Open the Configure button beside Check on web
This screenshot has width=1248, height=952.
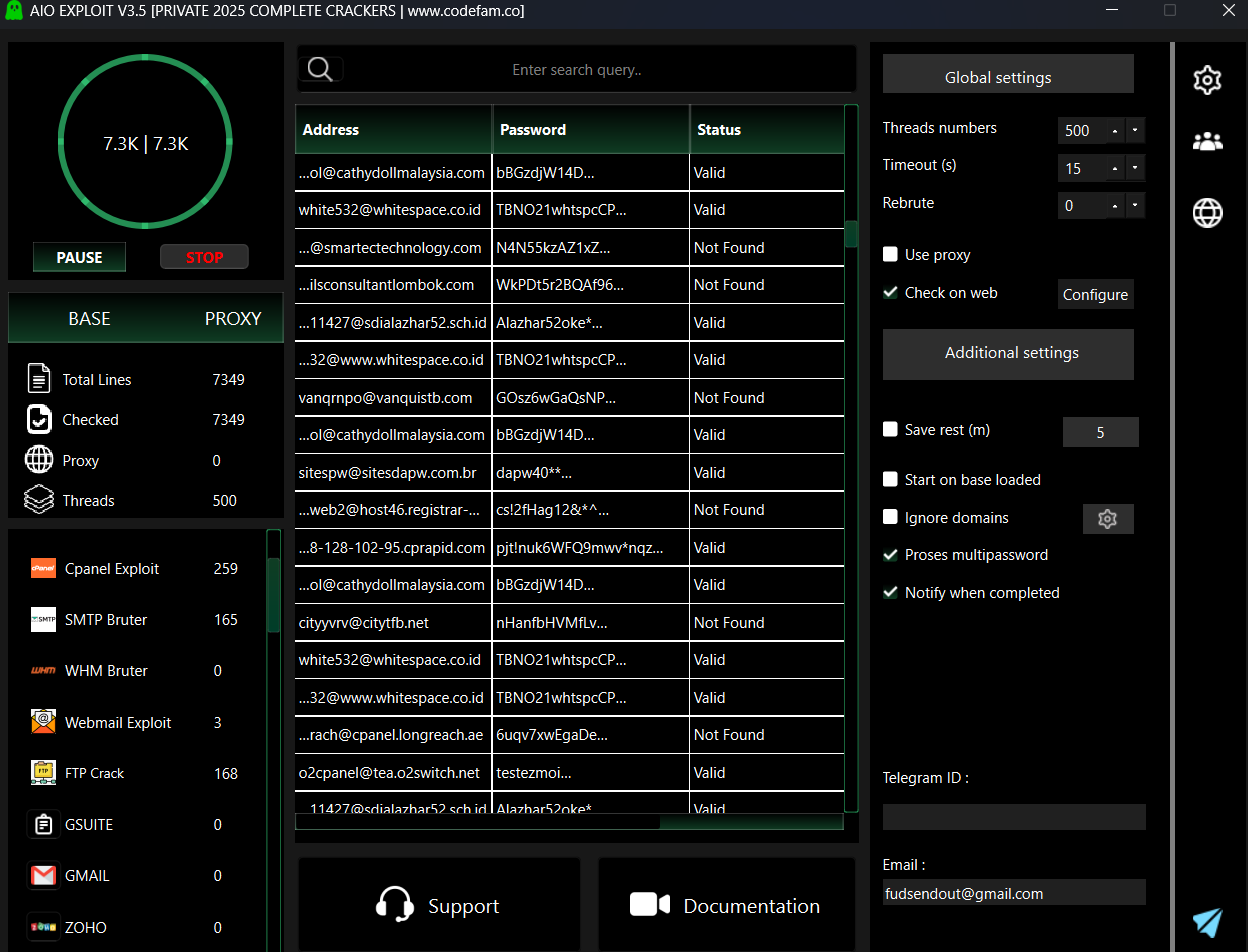point(1095,294)
